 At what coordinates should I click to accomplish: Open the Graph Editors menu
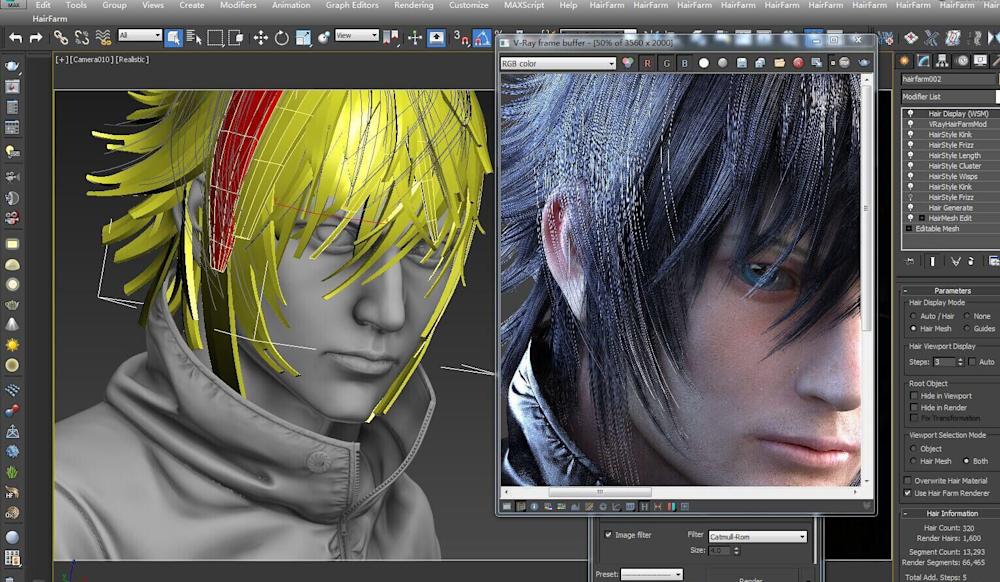click(x=352, y=5)
